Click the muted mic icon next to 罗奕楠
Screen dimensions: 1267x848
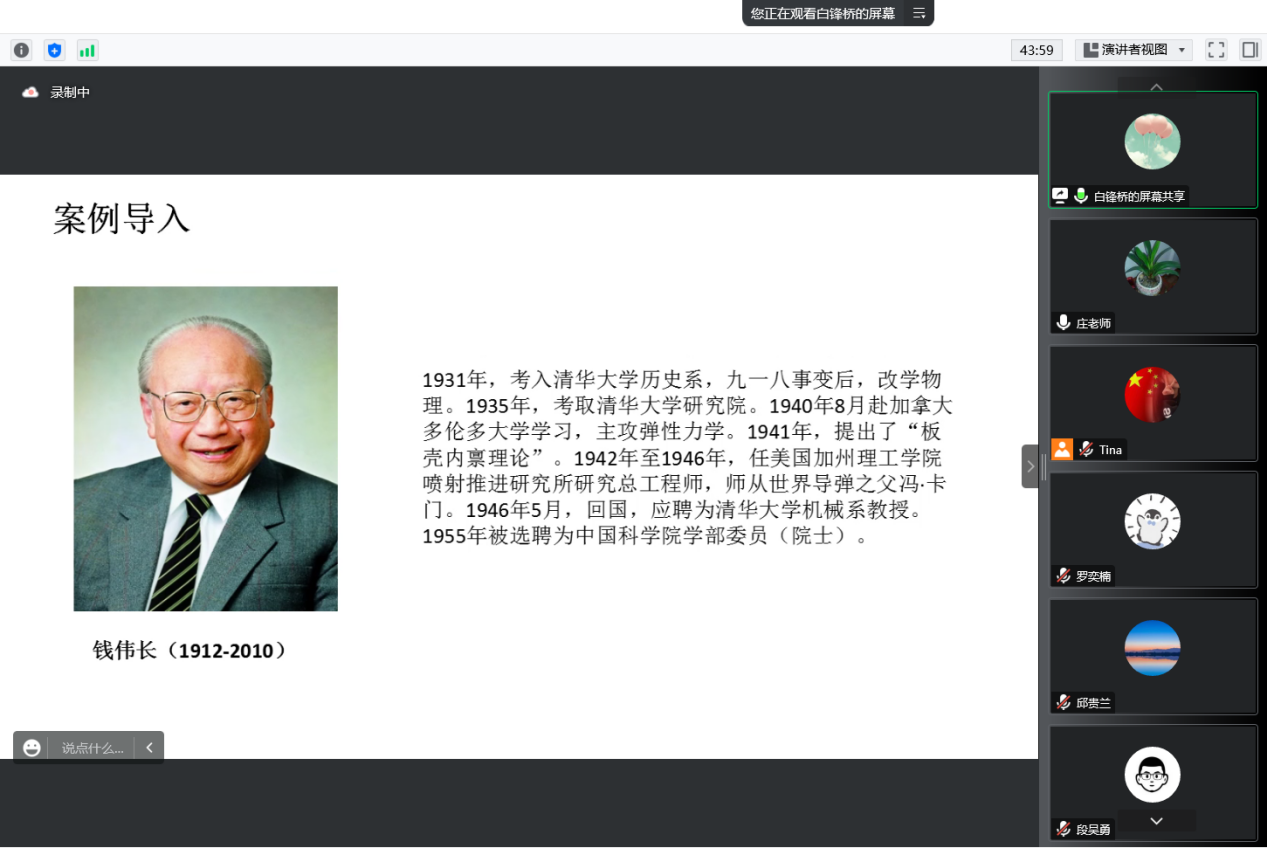(x=1063, y=576)
